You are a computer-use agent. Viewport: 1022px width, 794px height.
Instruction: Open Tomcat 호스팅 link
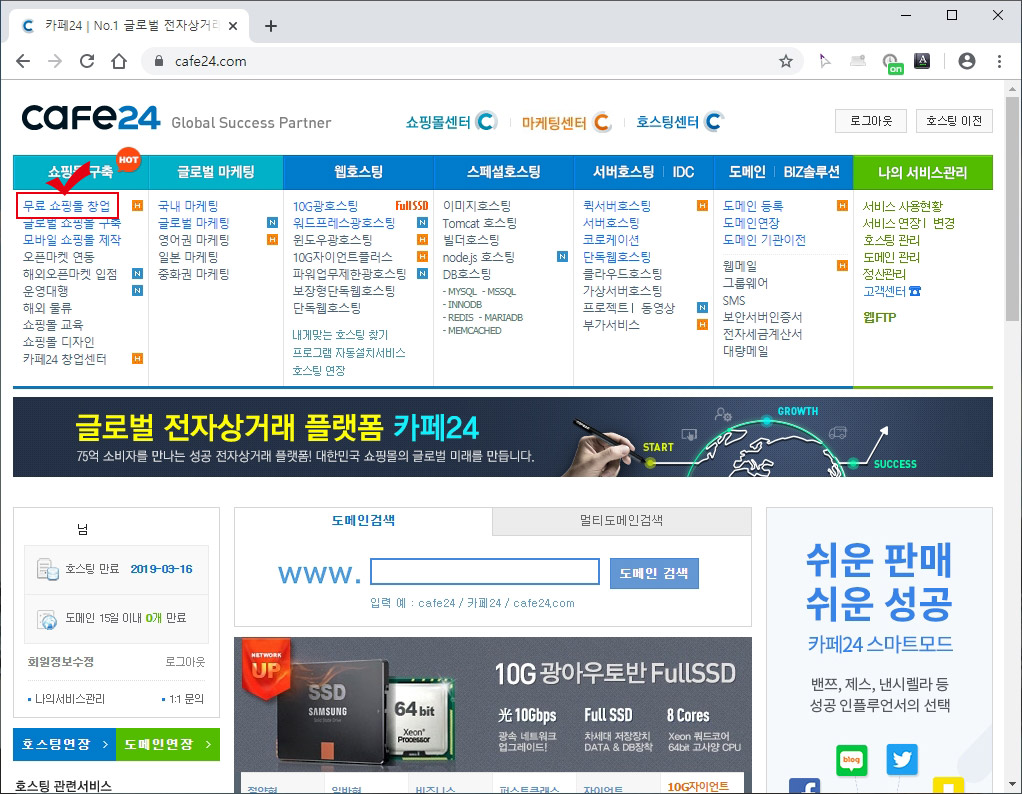click(x=480, y=223)
